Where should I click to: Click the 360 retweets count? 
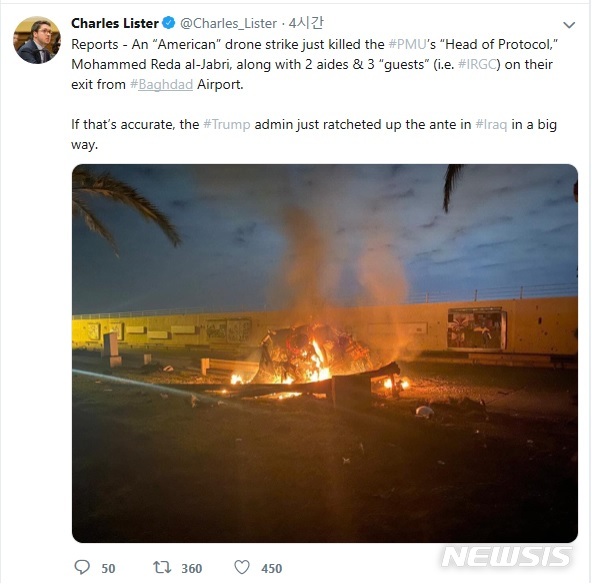tap(191, 568)
